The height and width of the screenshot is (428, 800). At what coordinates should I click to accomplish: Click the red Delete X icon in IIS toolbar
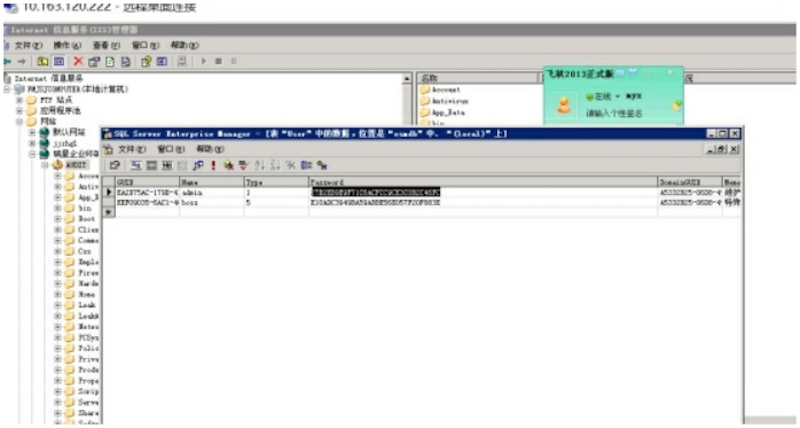77,62
